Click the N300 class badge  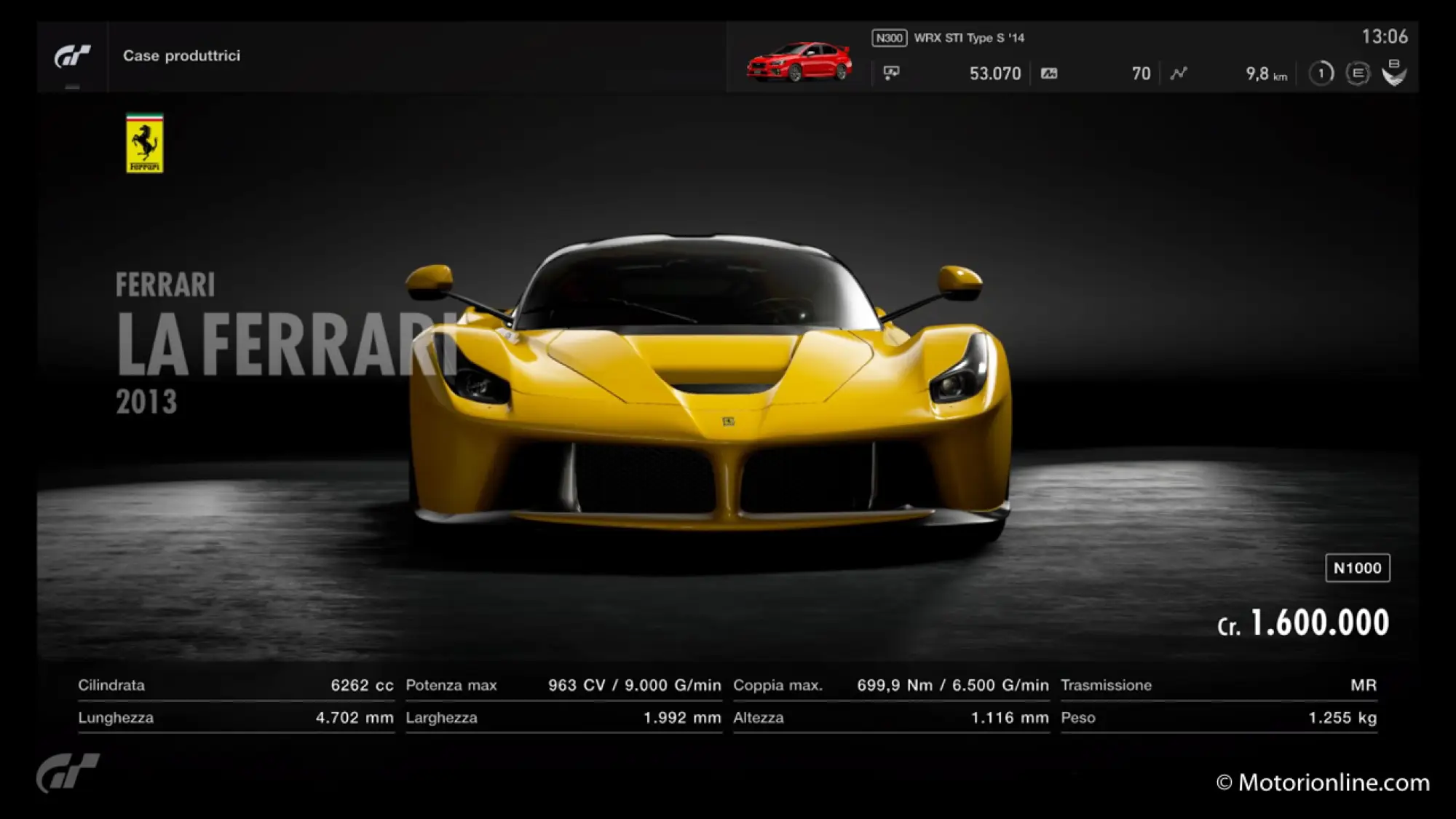point(889,38)
